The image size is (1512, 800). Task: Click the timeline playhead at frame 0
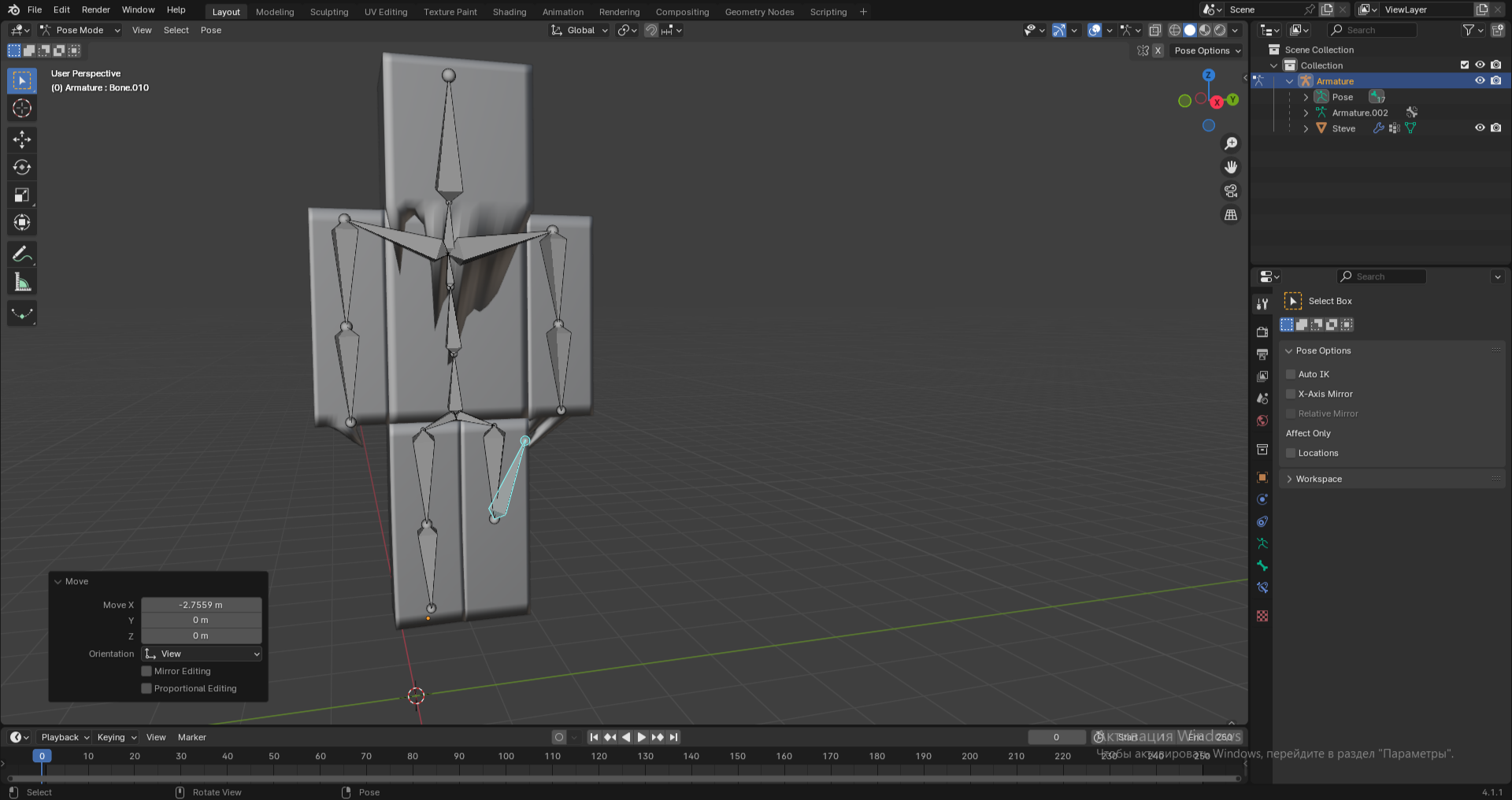tap(42, 756)
